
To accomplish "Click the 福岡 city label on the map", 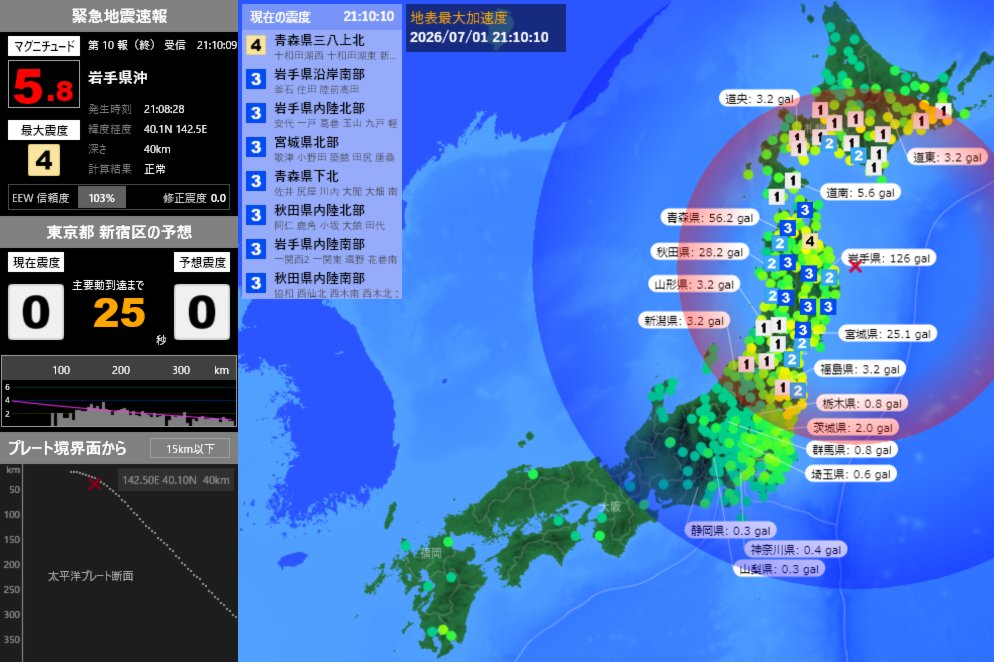I will coord(430,553).
